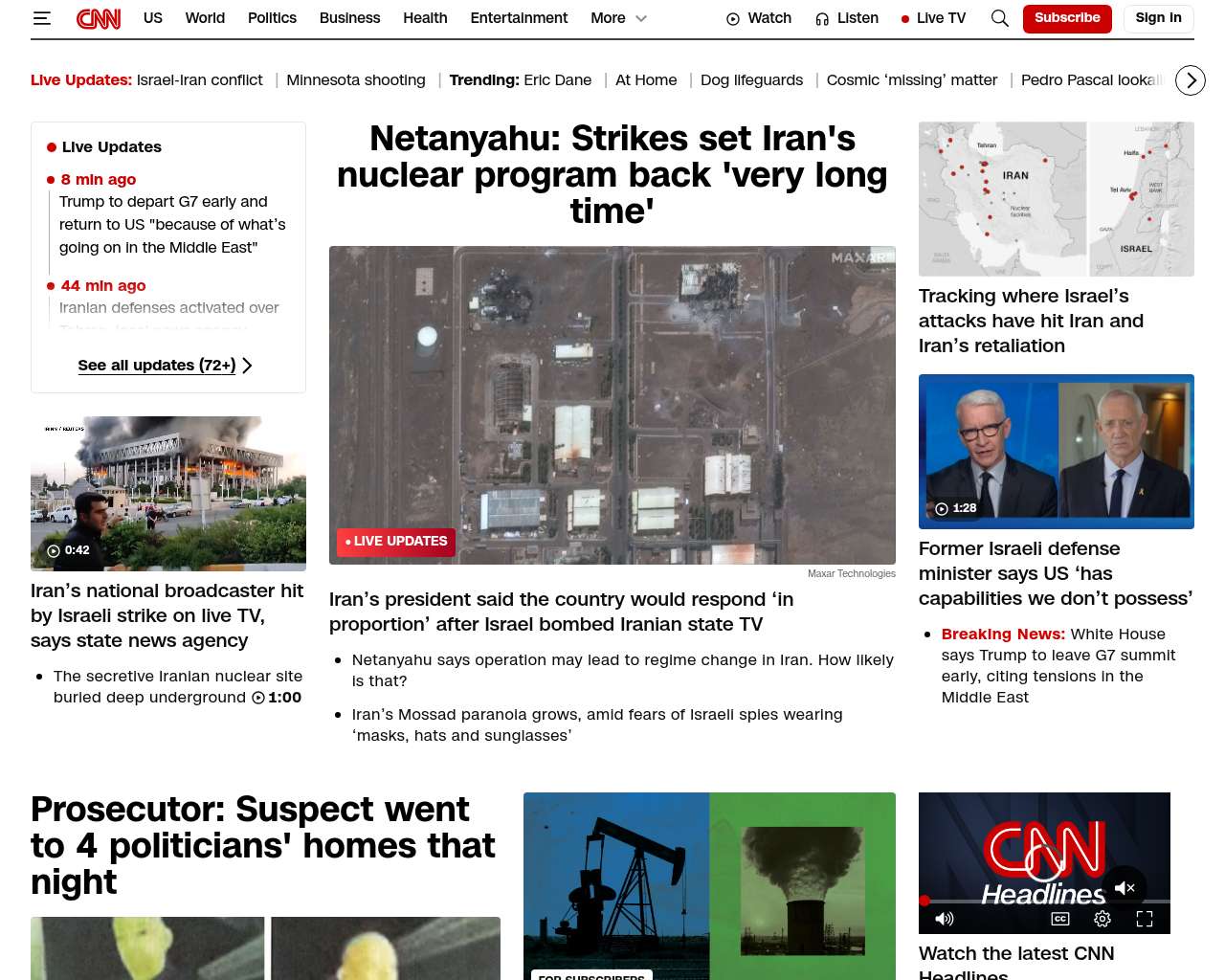Open Iran's president respond 'in proportion' story
Image resolution: width=1225 pixels, height=980 pixels.
tap(562, 612)
